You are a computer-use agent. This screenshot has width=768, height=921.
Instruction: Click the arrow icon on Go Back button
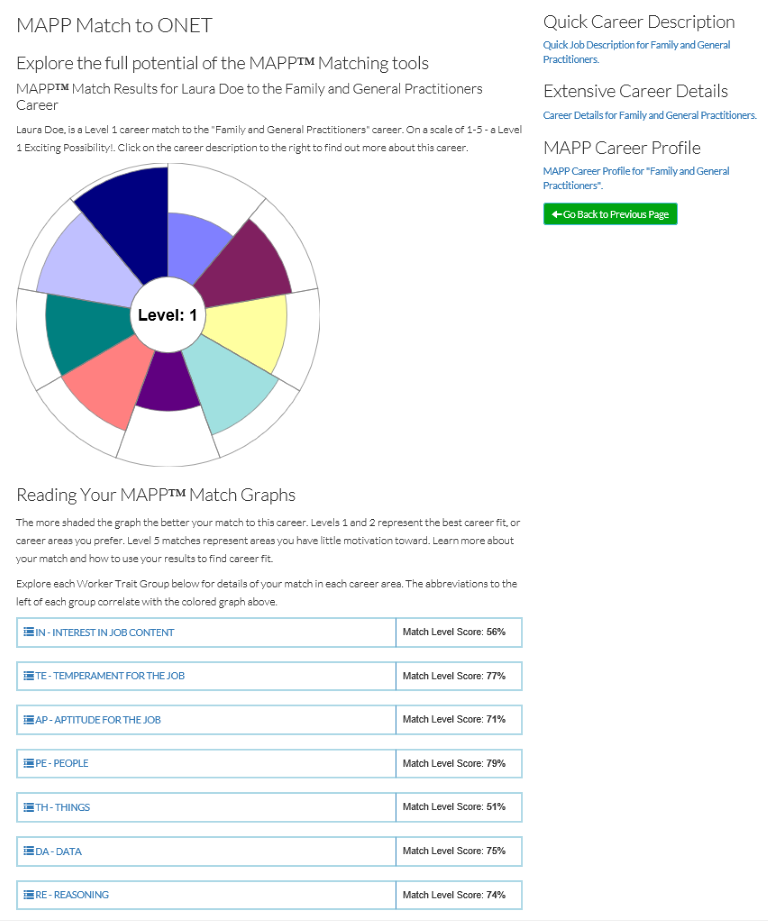coord(557,214)
